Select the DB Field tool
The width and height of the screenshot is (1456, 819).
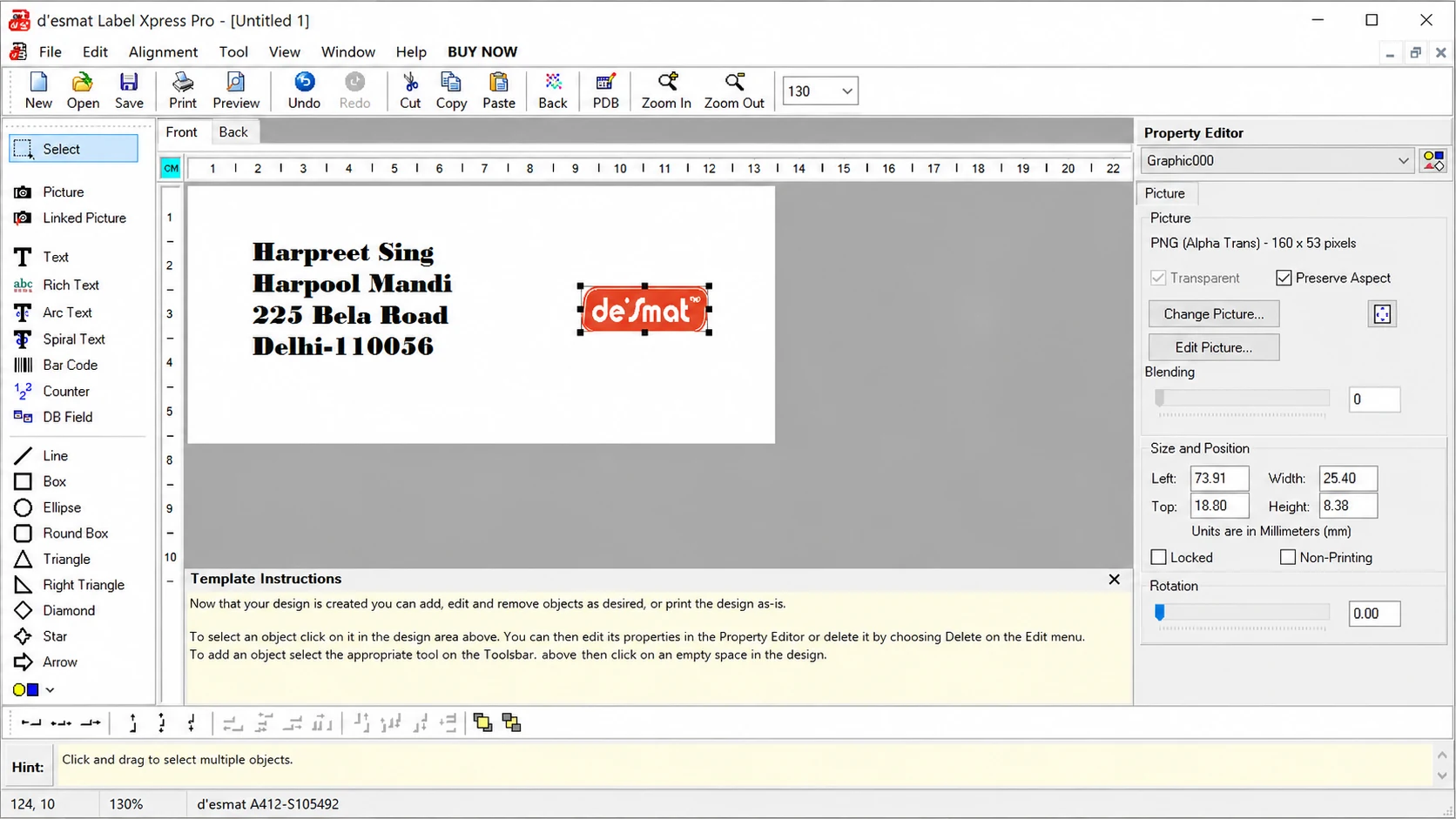(54, 417)
